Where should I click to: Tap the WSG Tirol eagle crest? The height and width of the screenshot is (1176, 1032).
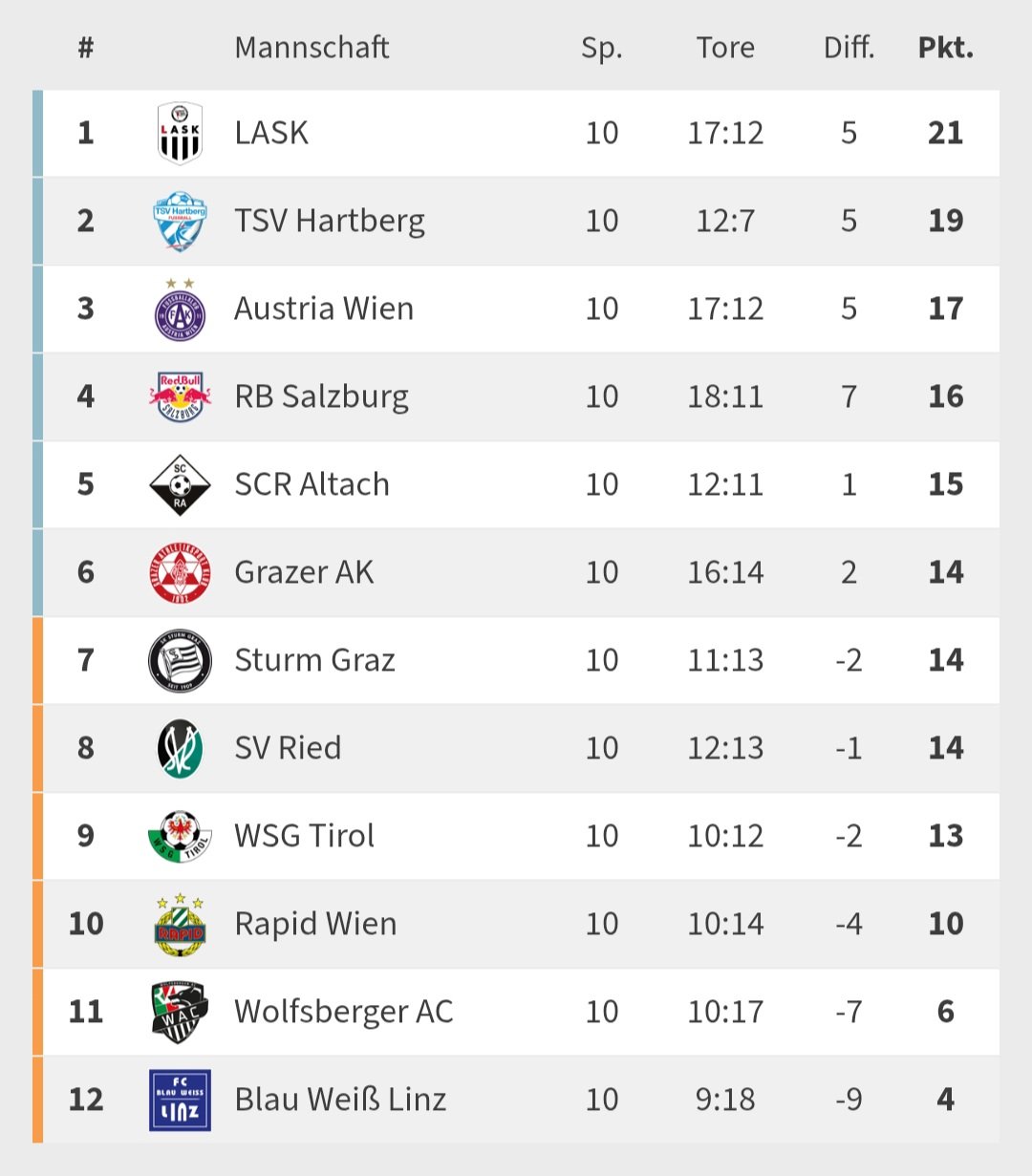pyautogui.click(x=180, y=836)
